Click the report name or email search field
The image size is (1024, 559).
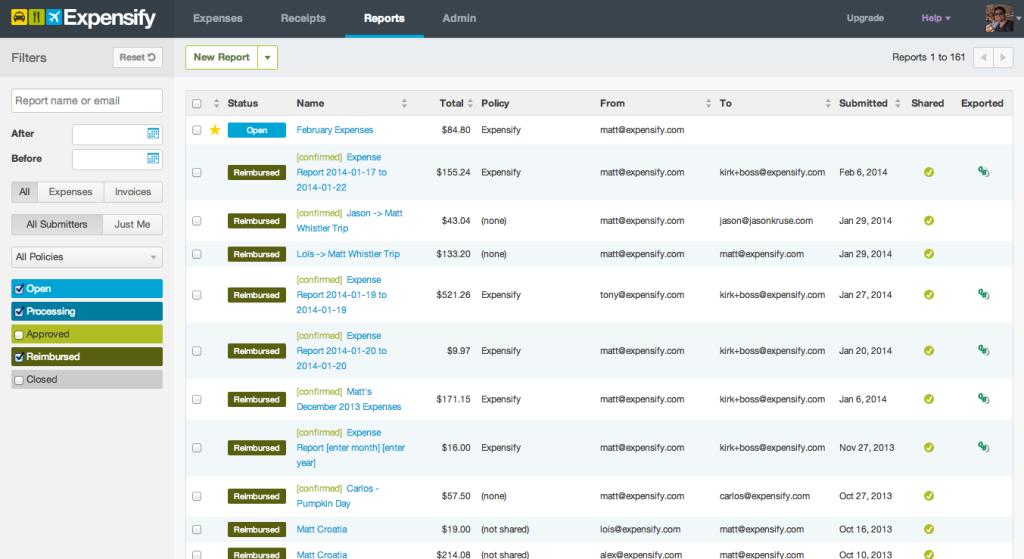[x=86, y=101]
